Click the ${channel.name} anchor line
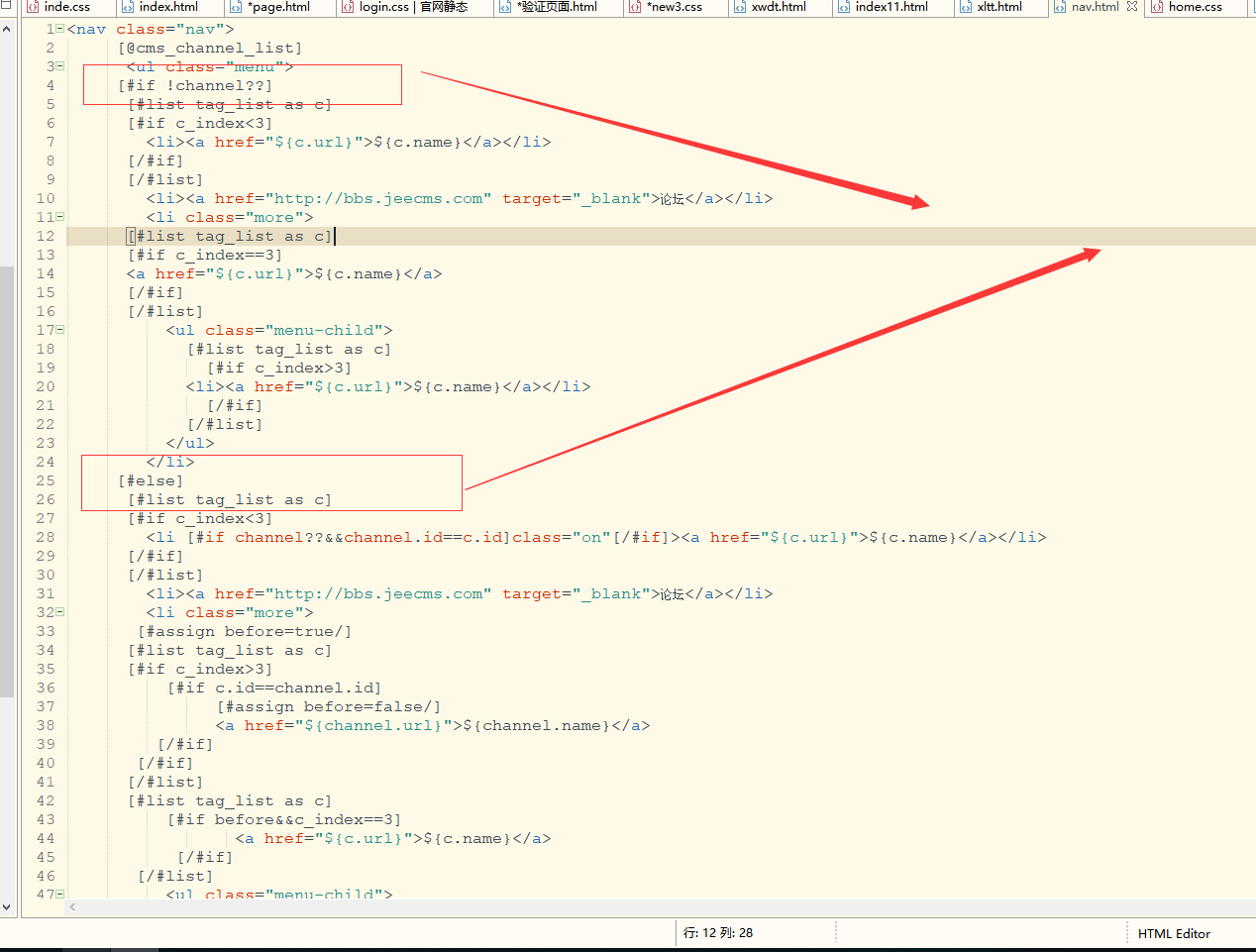The image size is (1256, 952). click(x=433, y=725)
